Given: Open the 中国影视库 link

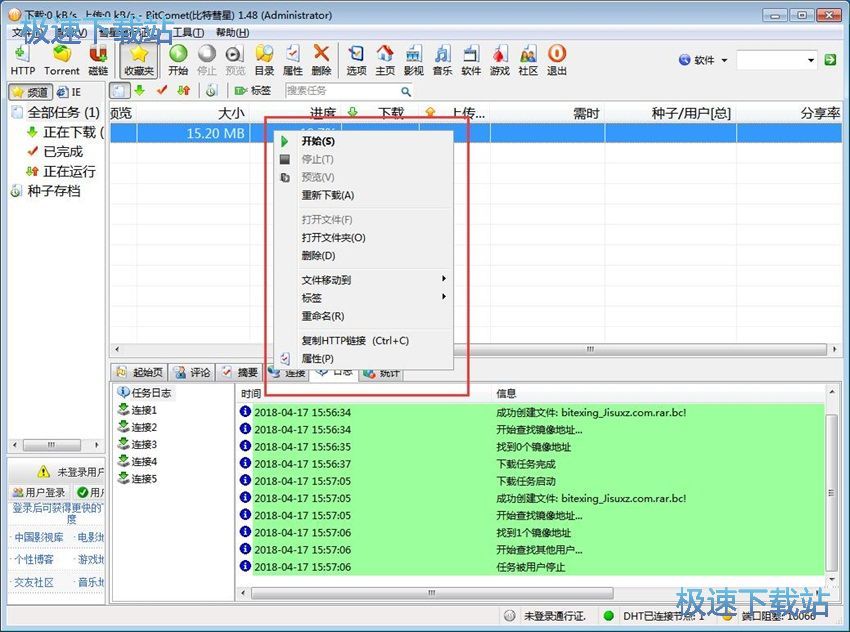Looking at the screenshot, I should click(38, 537).
